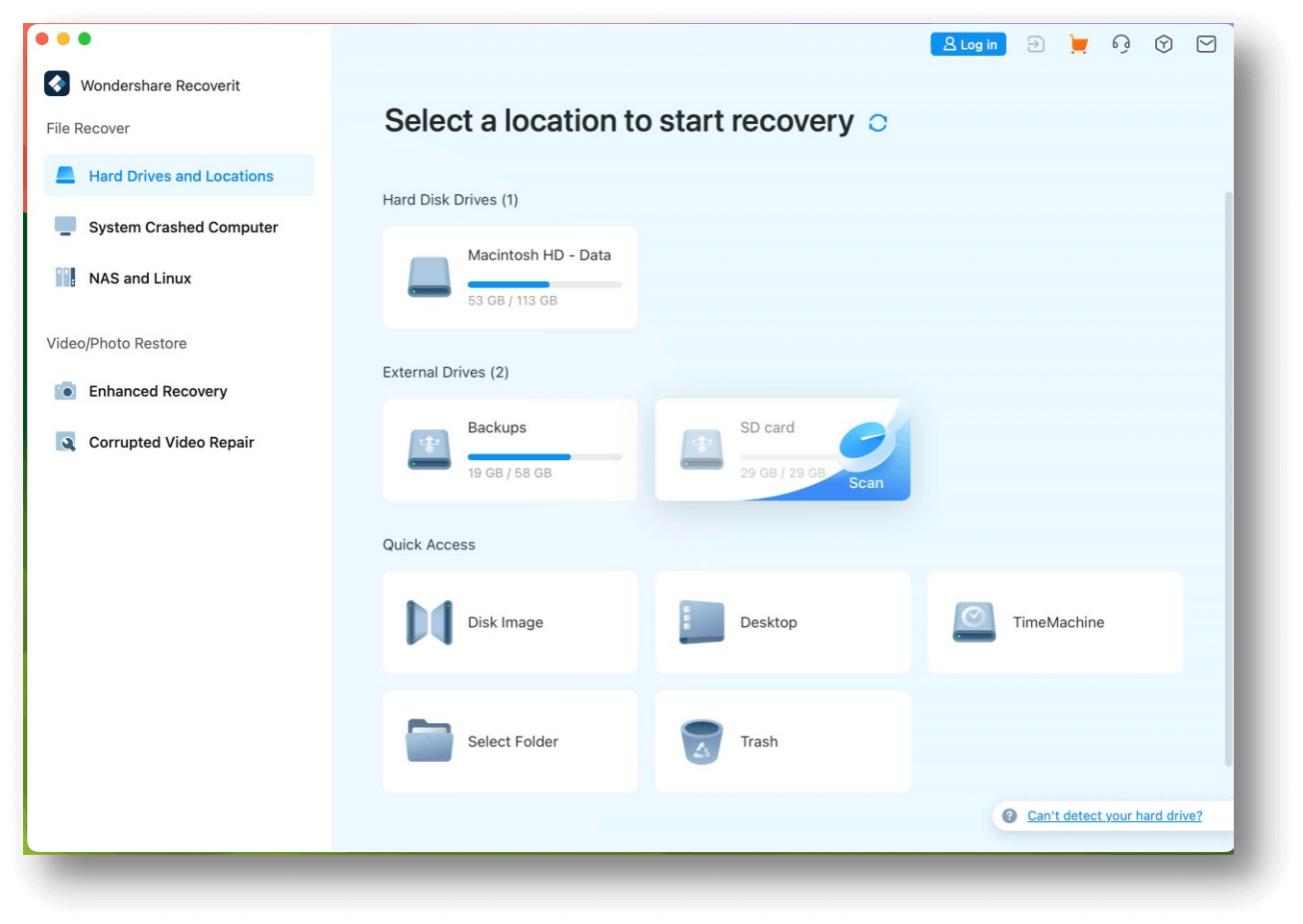This screenshot has width=1303, height=924.
Task: Open the feedback envelope icon
Action: click(x=1206, y=43)
